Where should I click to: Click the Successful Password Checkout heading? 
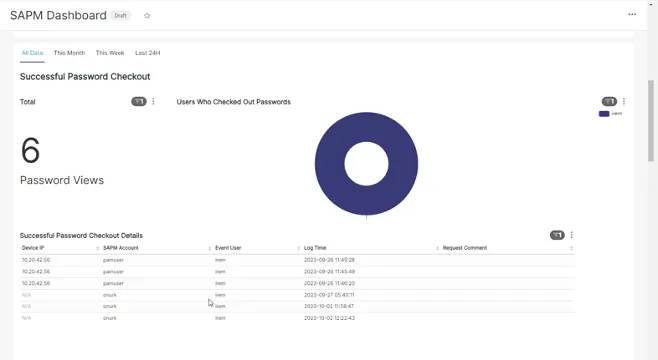point(85,76)
